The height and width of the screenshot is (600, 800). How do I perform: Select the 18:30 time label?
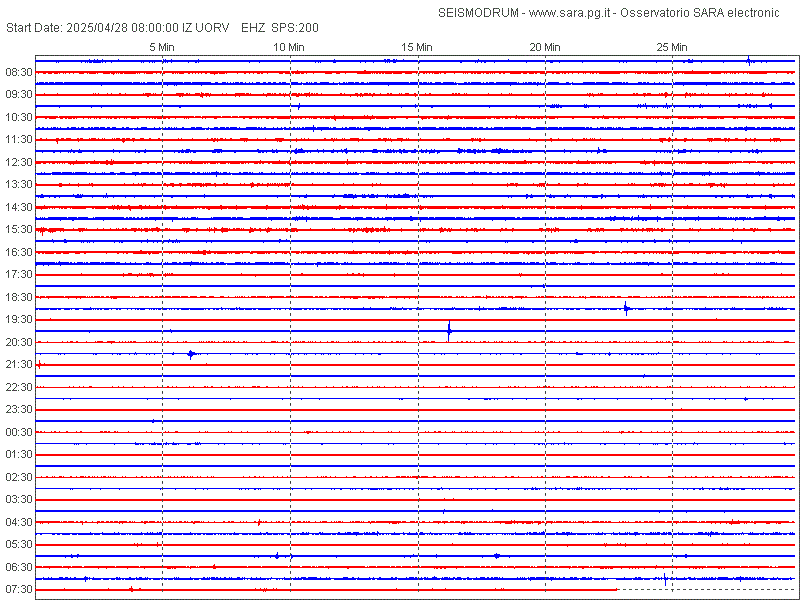tap(19, 297)
